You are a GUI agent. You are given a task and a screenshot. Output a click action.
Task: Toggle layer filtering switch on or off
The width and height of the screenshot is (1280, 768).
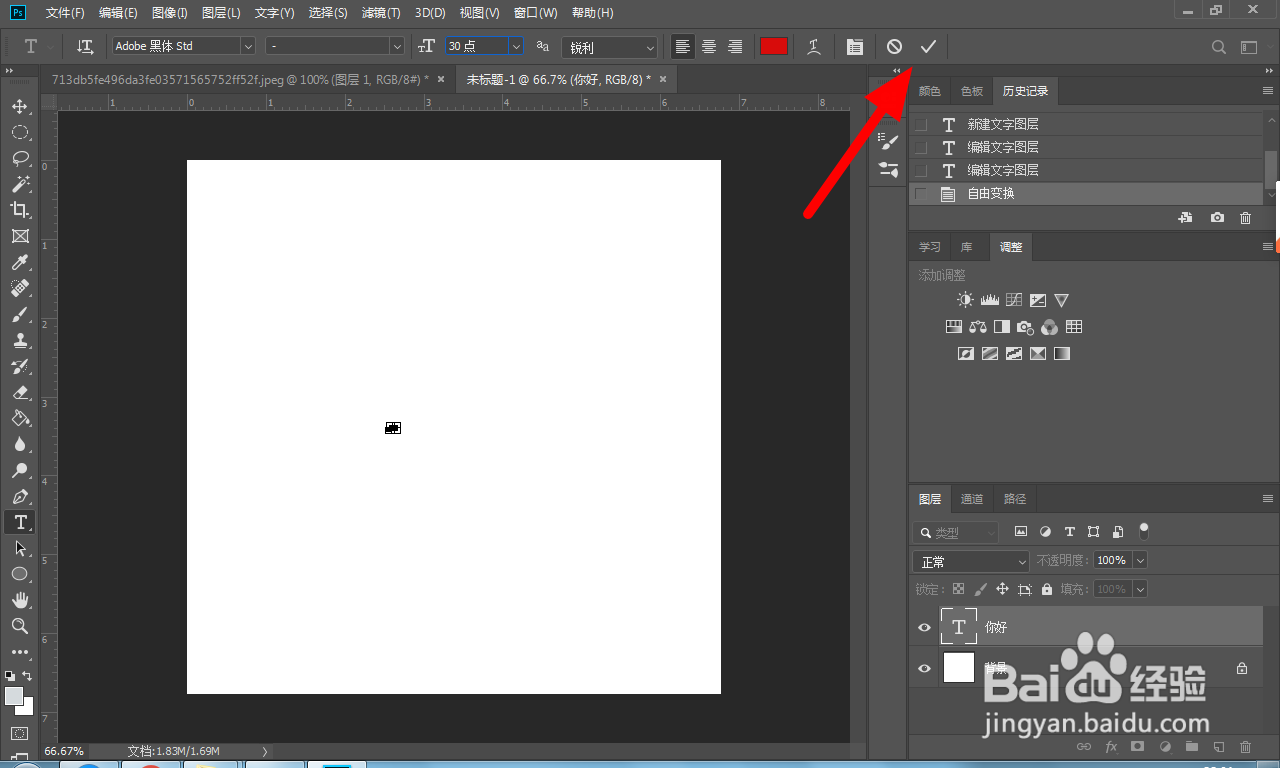[1144, 531]
